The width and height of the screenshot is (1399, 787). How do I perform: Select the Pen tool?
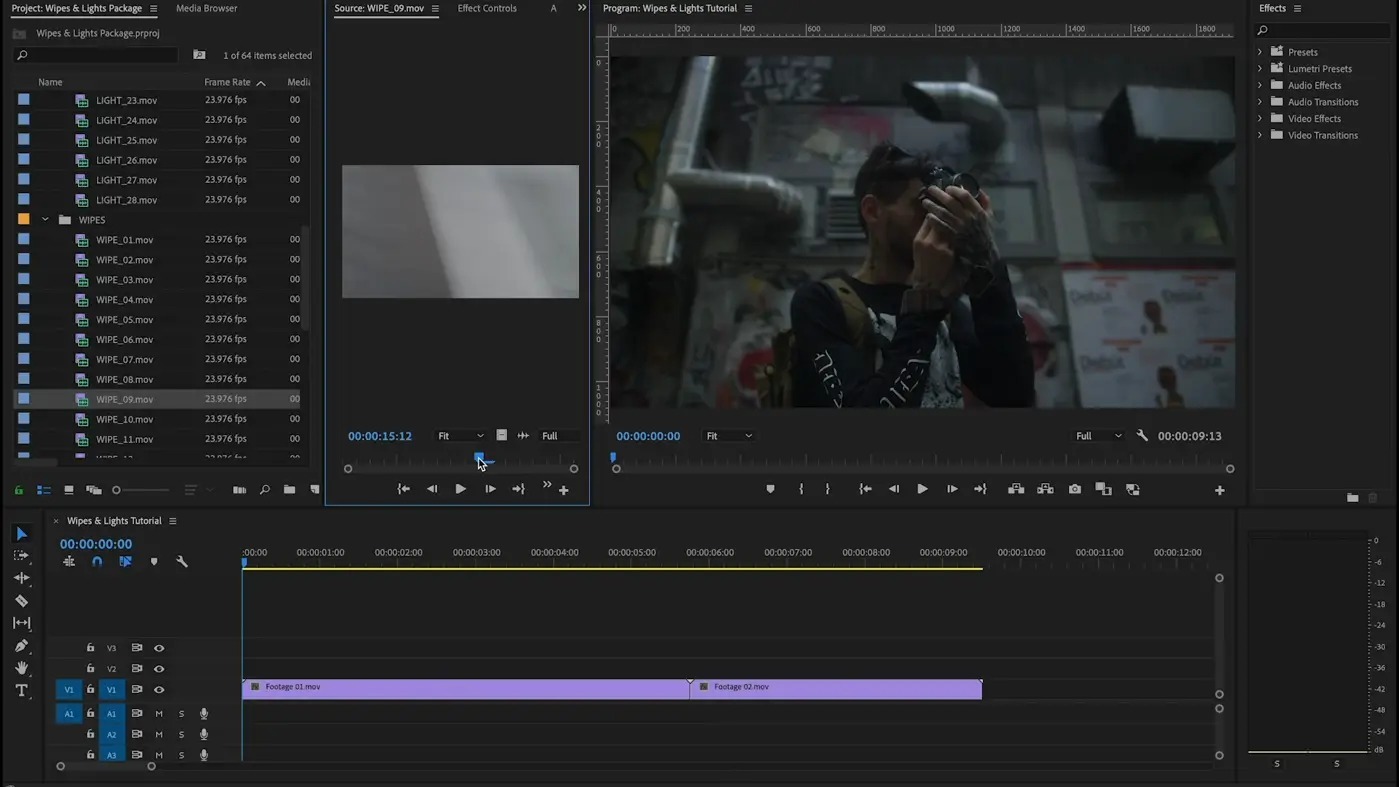pyautogui.click(x=21, y=646)
